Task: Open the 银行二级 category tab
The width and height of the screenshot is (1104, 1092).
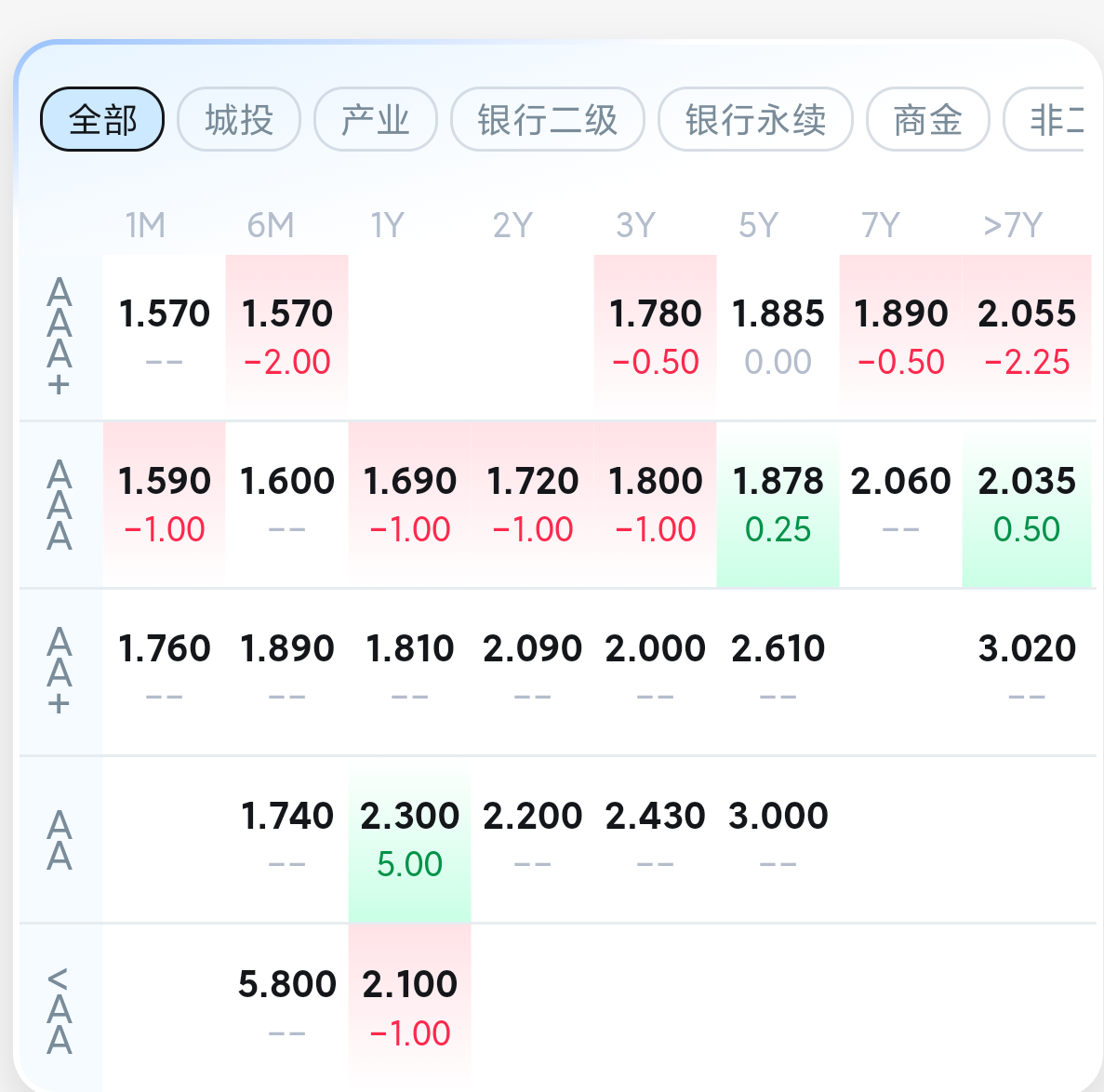Action: (547, 119)
